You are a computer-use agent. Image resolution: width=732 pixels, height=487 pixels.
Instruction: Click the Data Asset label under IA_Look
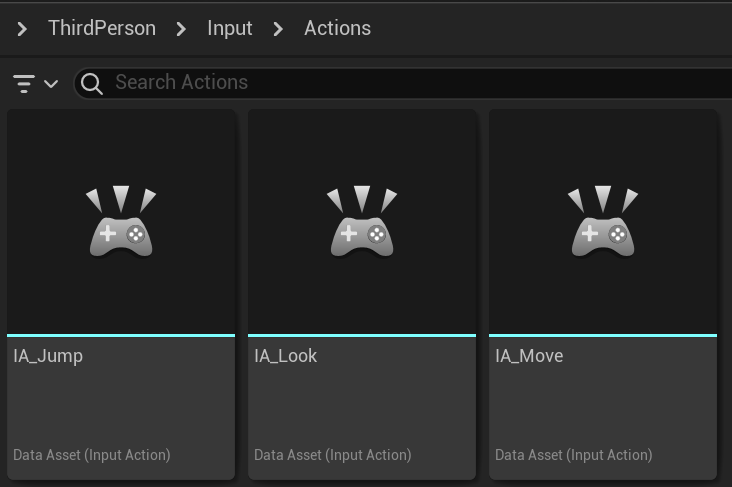332,455
